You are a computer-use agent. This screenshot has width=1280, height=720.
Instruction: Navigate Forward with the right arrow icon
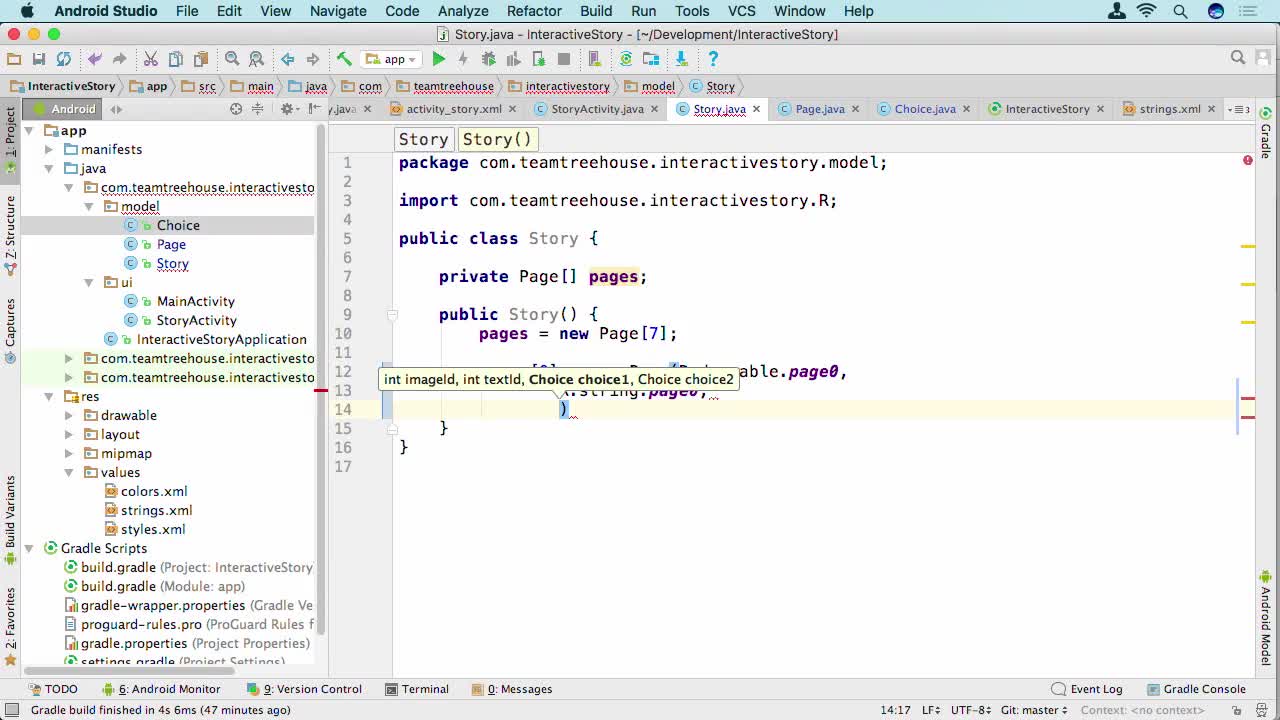pos(312,59)
